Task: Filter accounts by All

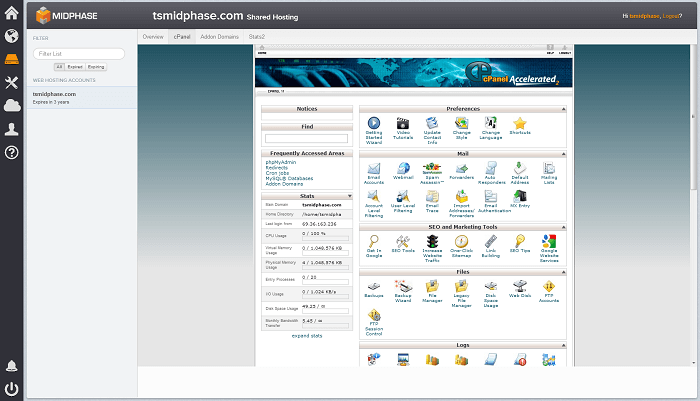Action: tap(59, 67)
